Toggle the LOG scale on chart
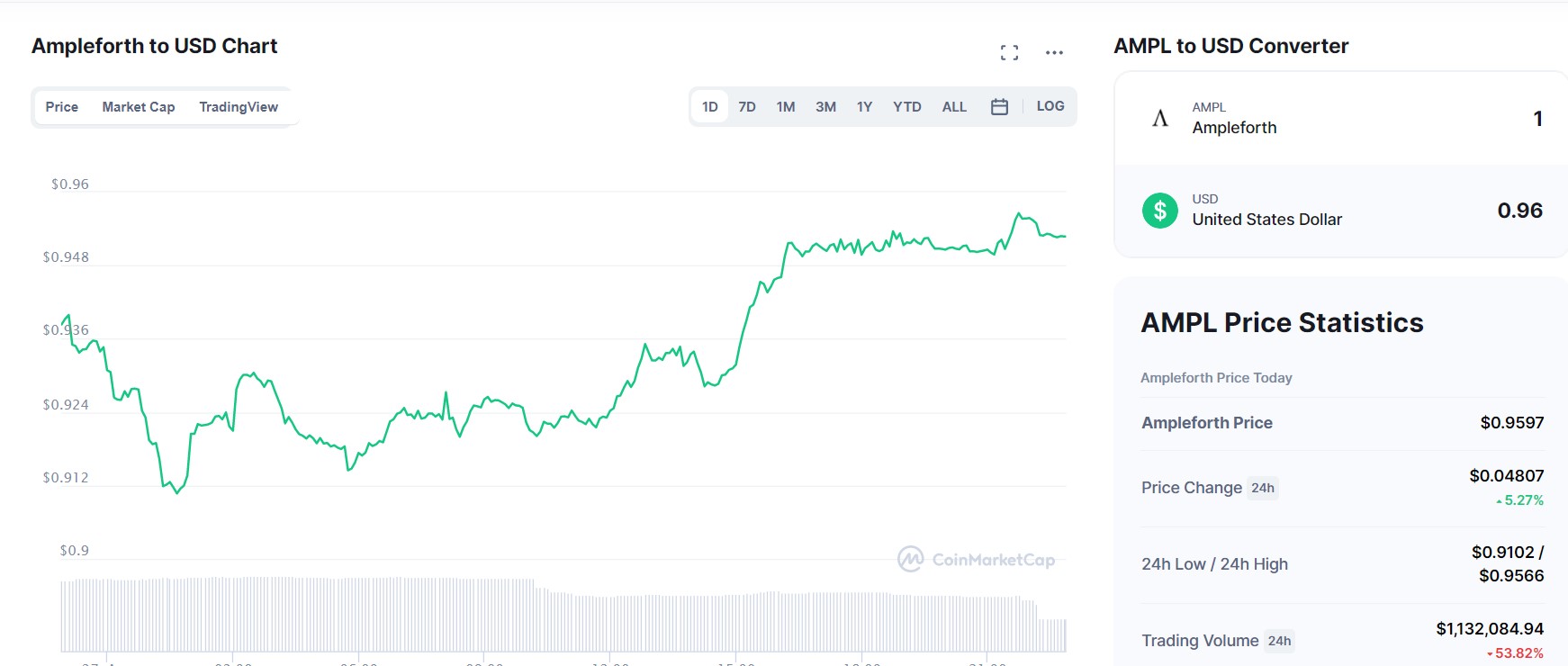The image size is (1568, 666). click(x=1050, y=106)
